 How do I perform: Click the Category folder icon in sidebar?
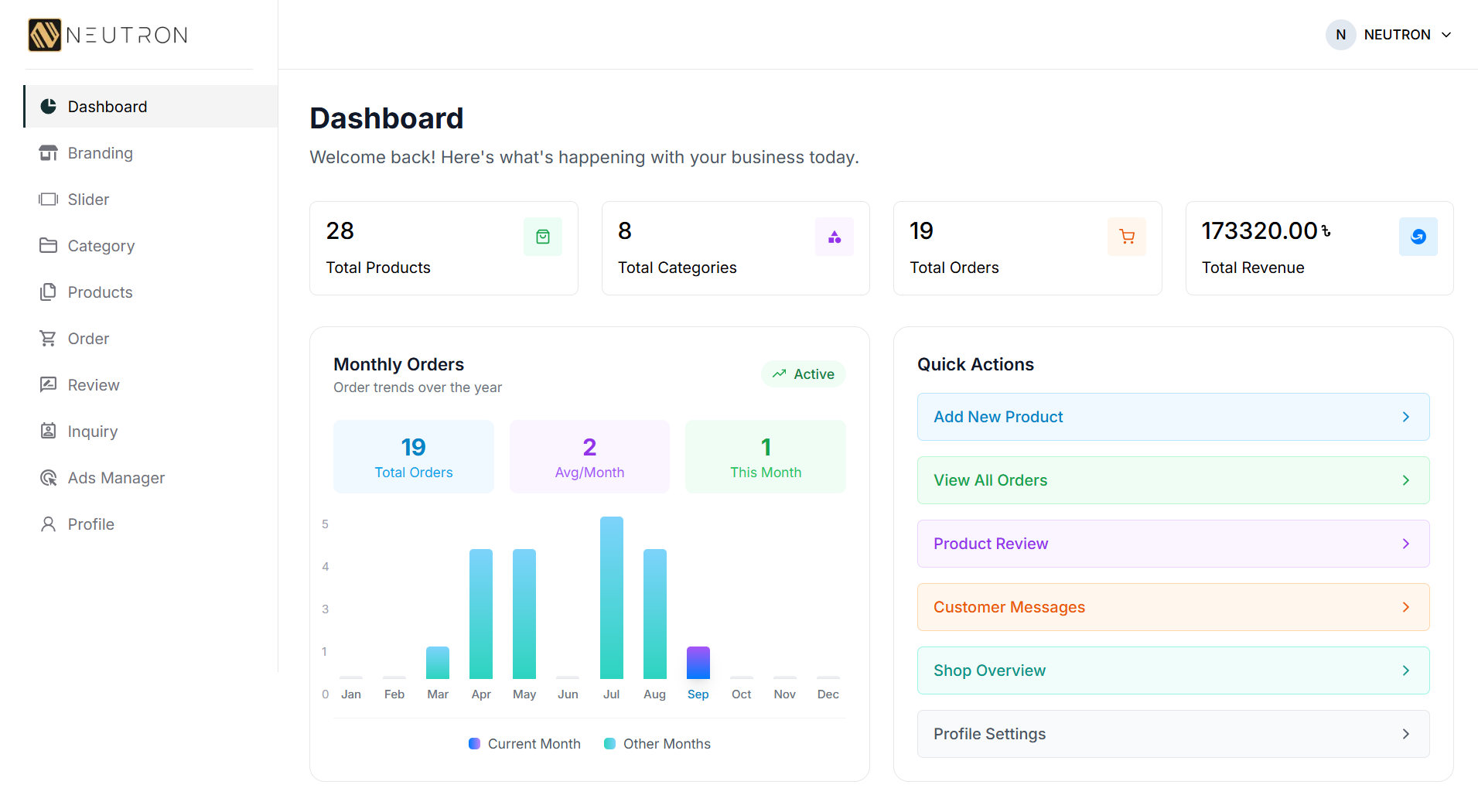[x=48, y=245]
